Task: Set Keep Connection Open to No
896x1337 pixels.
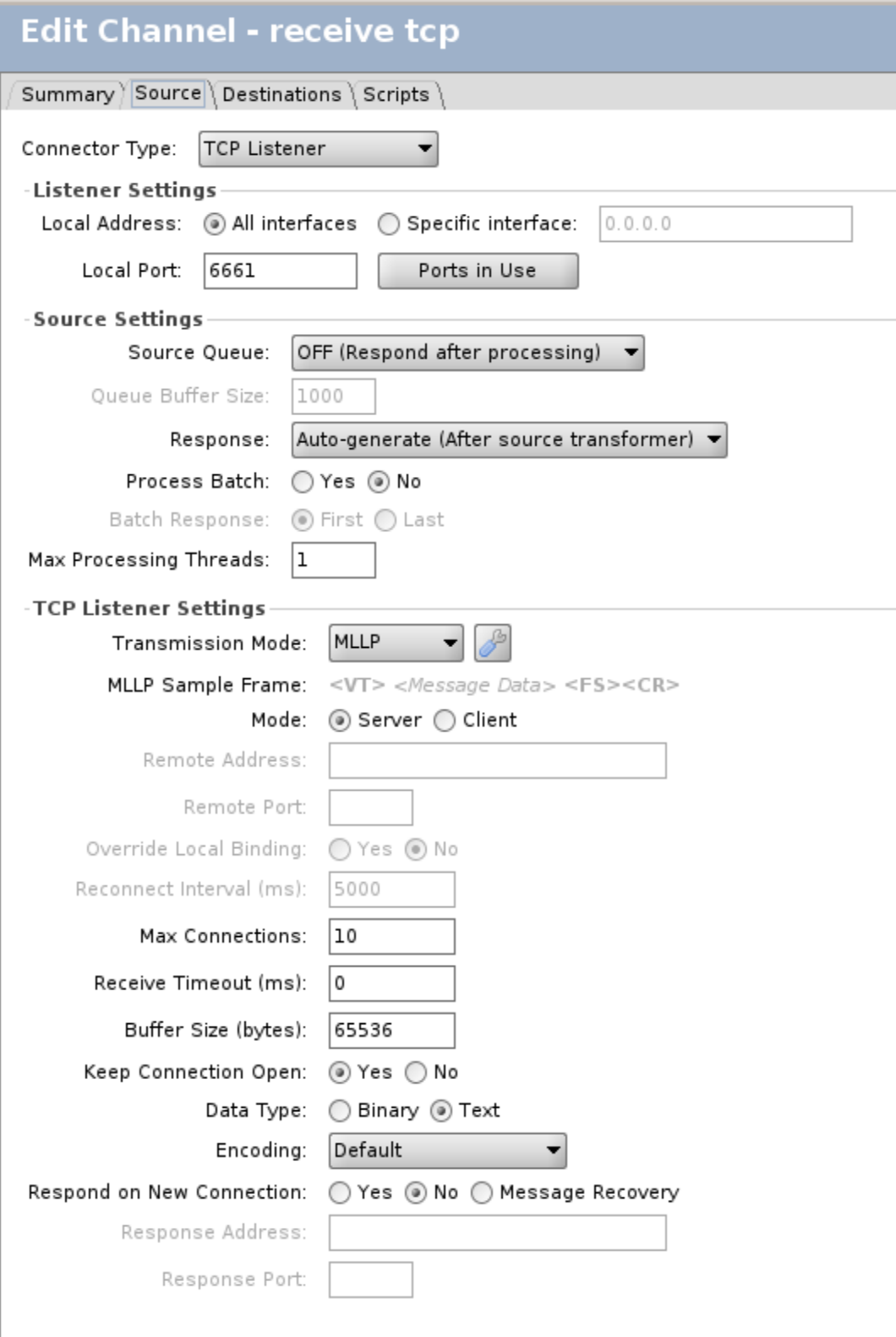Action: 416,1072
